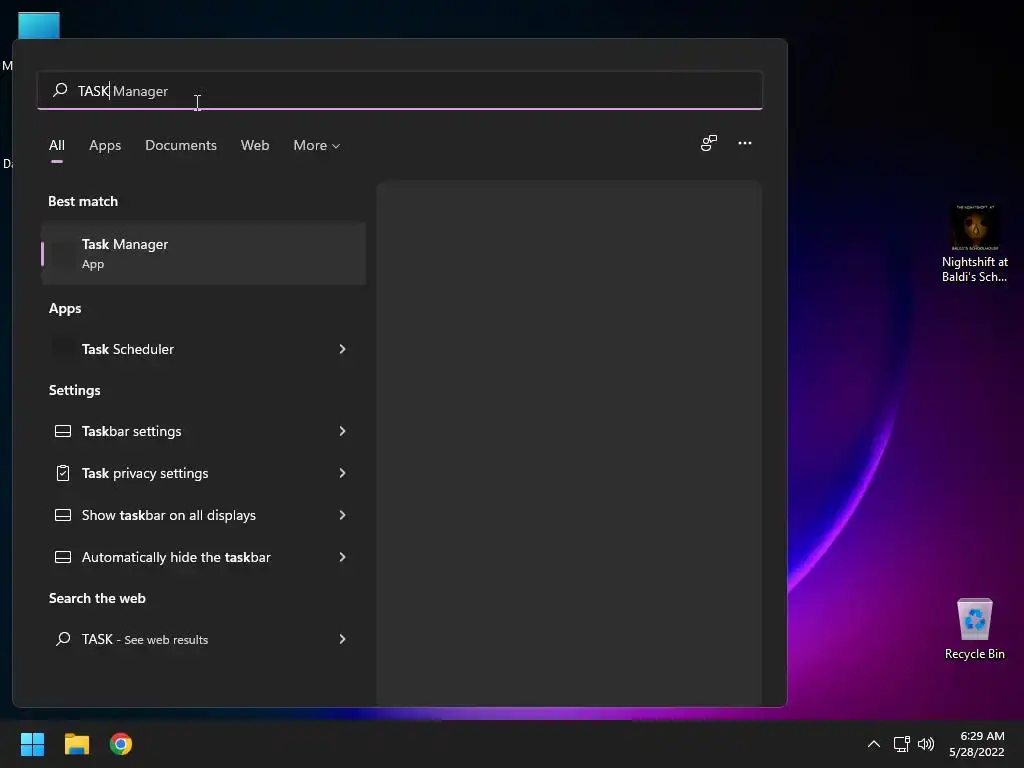This screenshot has height=768, width=1024.
Task: Open the three-dot options menu
Action: pos(744,143)
